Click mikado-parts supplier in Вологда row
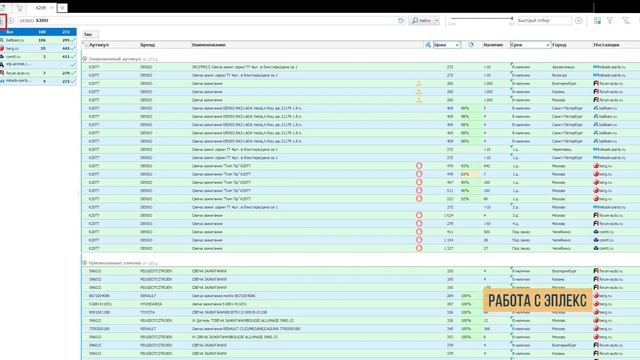640x360 pixels. pyautogui.click(x=609, y=75)
